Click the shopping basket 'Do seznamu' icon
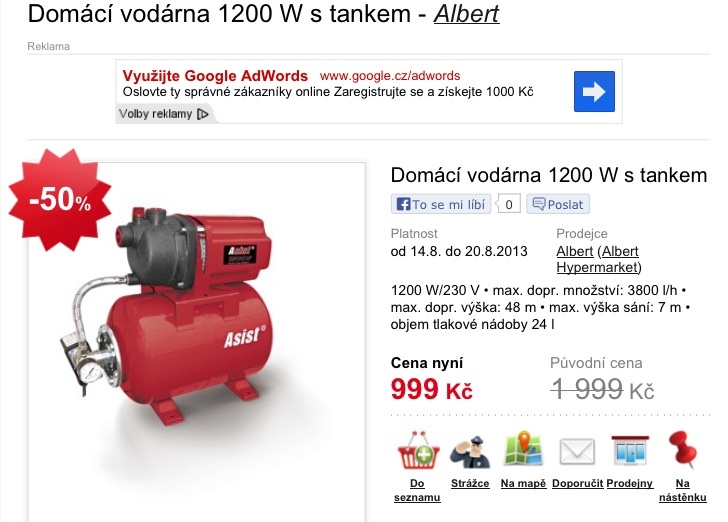728x522 pixels. tap(418, 451)
